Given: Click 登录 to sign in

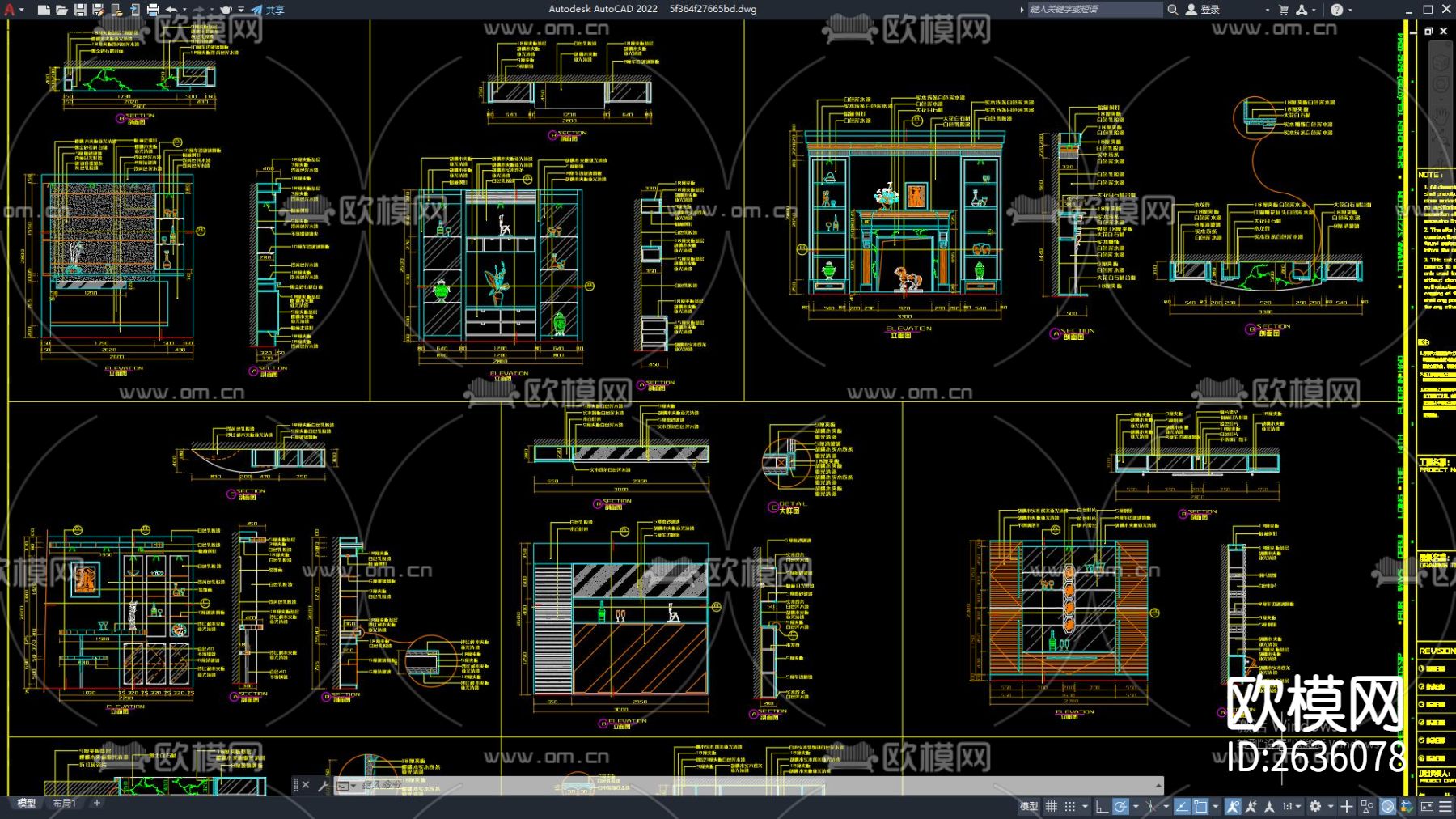Looking at the screenshot, I should click(1203, 10).
